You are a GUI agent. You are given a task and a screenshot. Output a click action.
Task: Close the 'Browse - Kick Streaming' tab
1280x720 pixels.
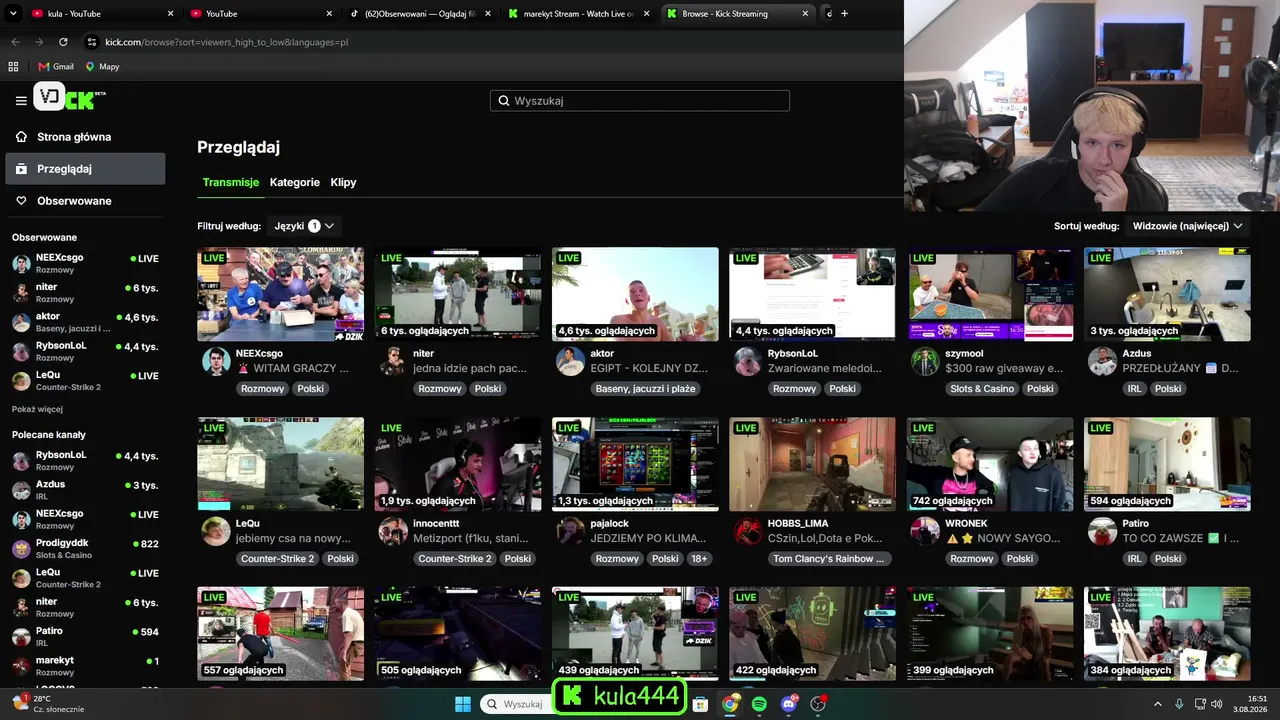(x=807, y=14)
